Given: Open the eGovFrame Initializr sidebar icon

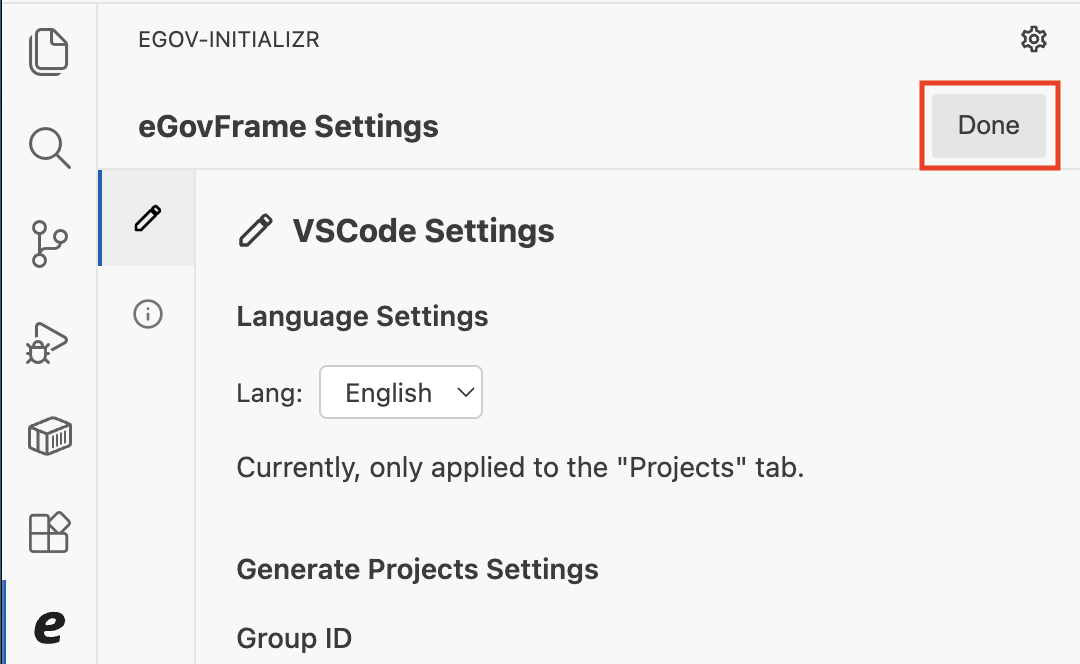Looking at the screenshot, I should click(x=49, y=629).
